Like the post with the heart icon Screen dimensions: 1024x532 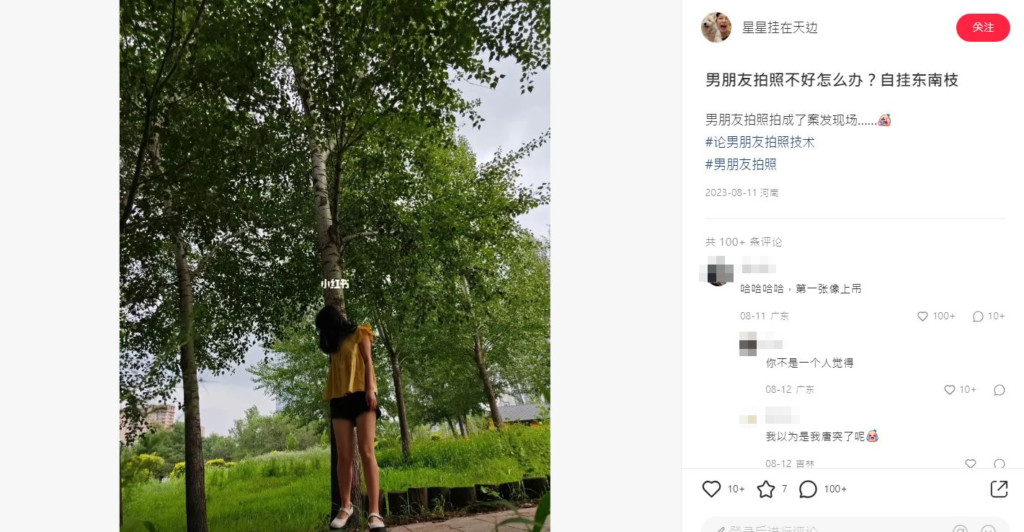point(711,489)
